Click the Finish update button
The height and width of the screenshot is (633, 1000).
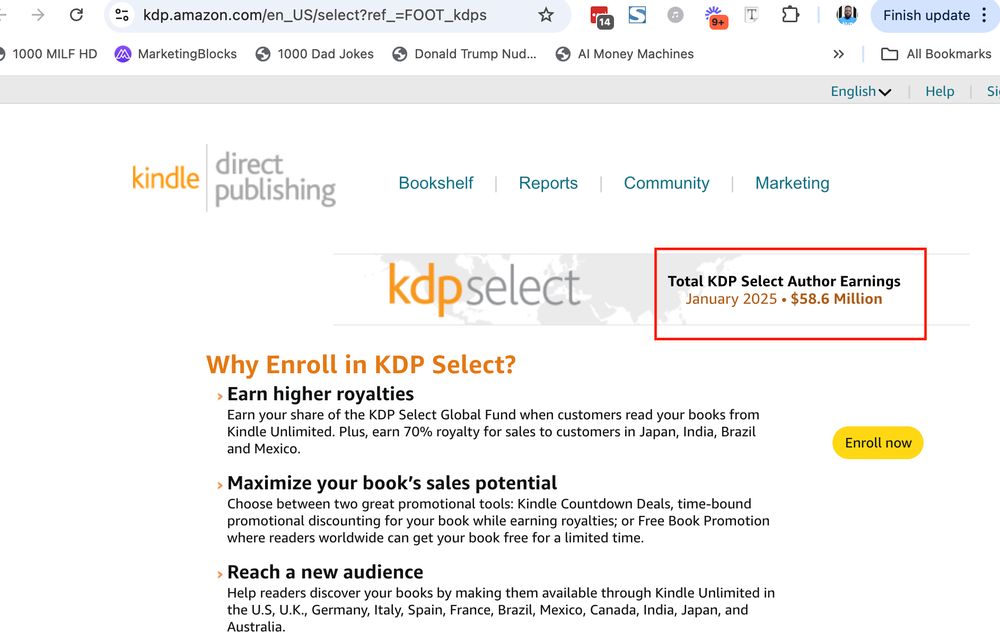[926, 15]
